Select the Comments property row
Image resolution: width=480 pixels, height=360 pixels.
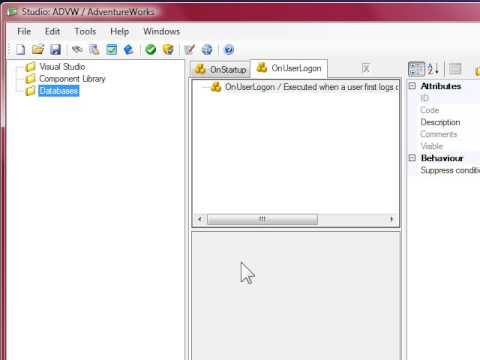[x=443, y=134]
